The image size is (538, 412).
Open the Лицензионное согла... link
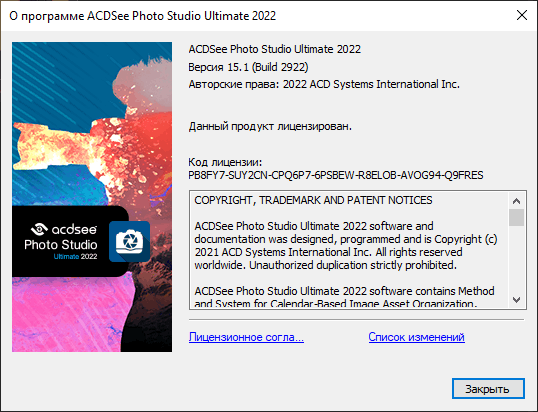click(246, 337)
